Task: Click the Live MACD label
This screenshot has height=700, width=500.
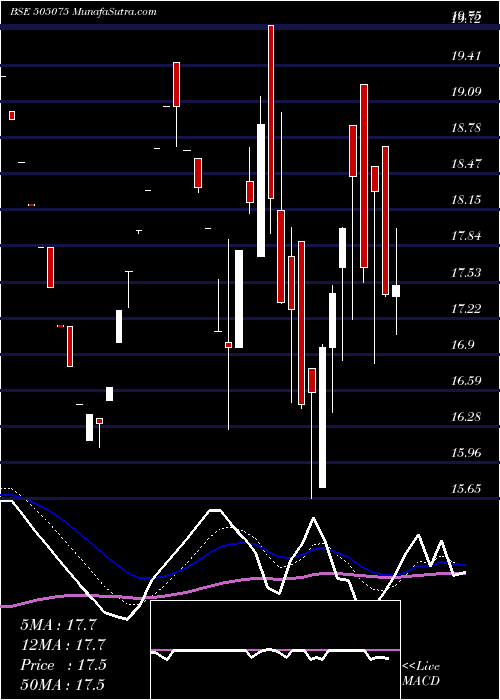Action: coord(421,673)
